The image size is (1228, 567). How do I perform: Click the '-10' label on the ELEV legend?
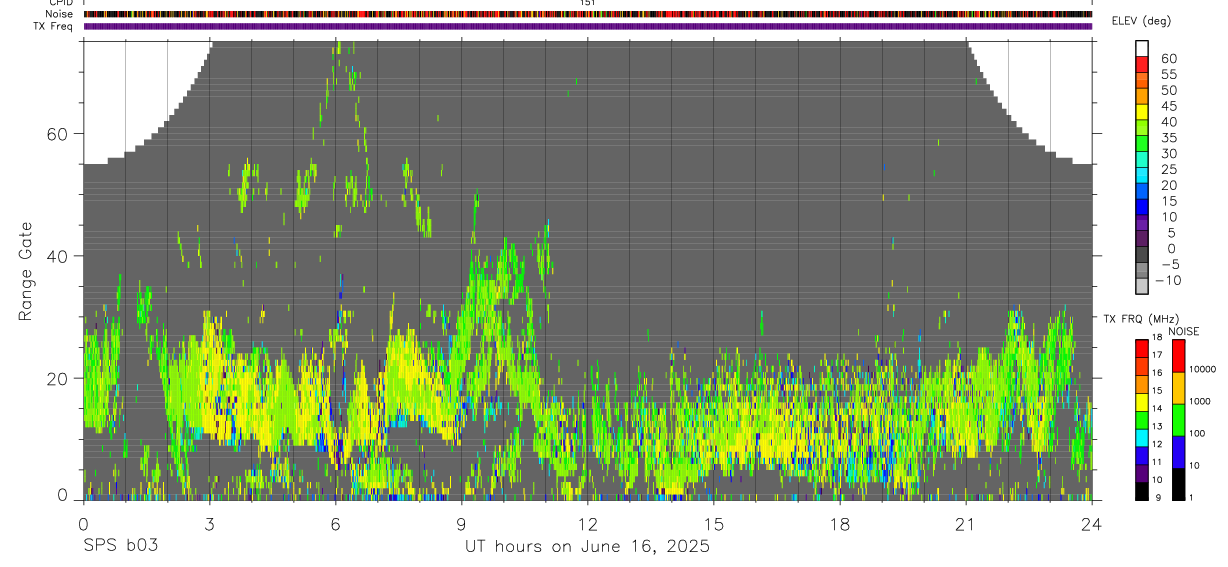[x=1168, y=280]
